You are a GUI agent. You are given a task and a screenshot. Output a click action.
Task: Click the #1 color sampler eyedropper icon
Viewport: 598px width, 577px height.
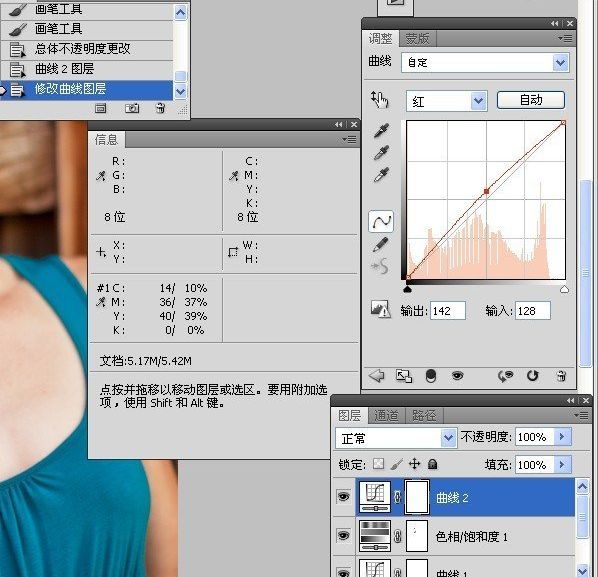pos(101,302)
